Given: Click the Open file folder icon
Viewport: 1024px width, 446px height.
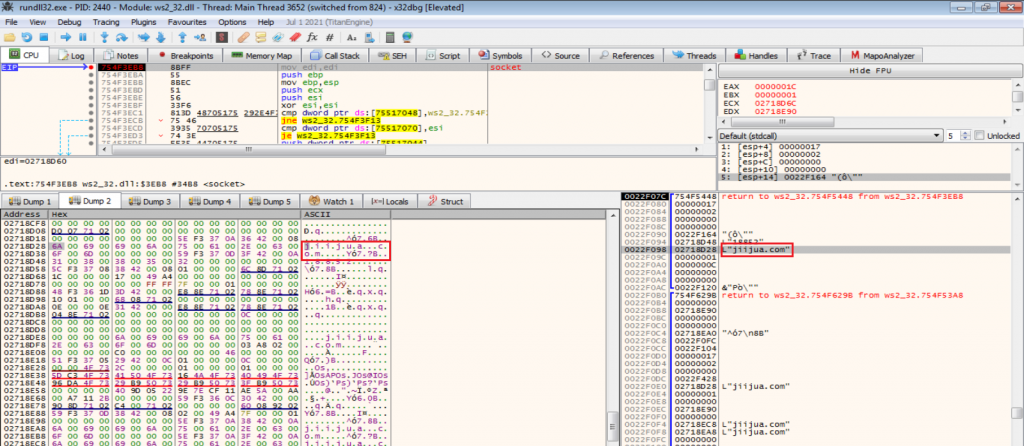Looking at the screenshot, I should [9, 37].
